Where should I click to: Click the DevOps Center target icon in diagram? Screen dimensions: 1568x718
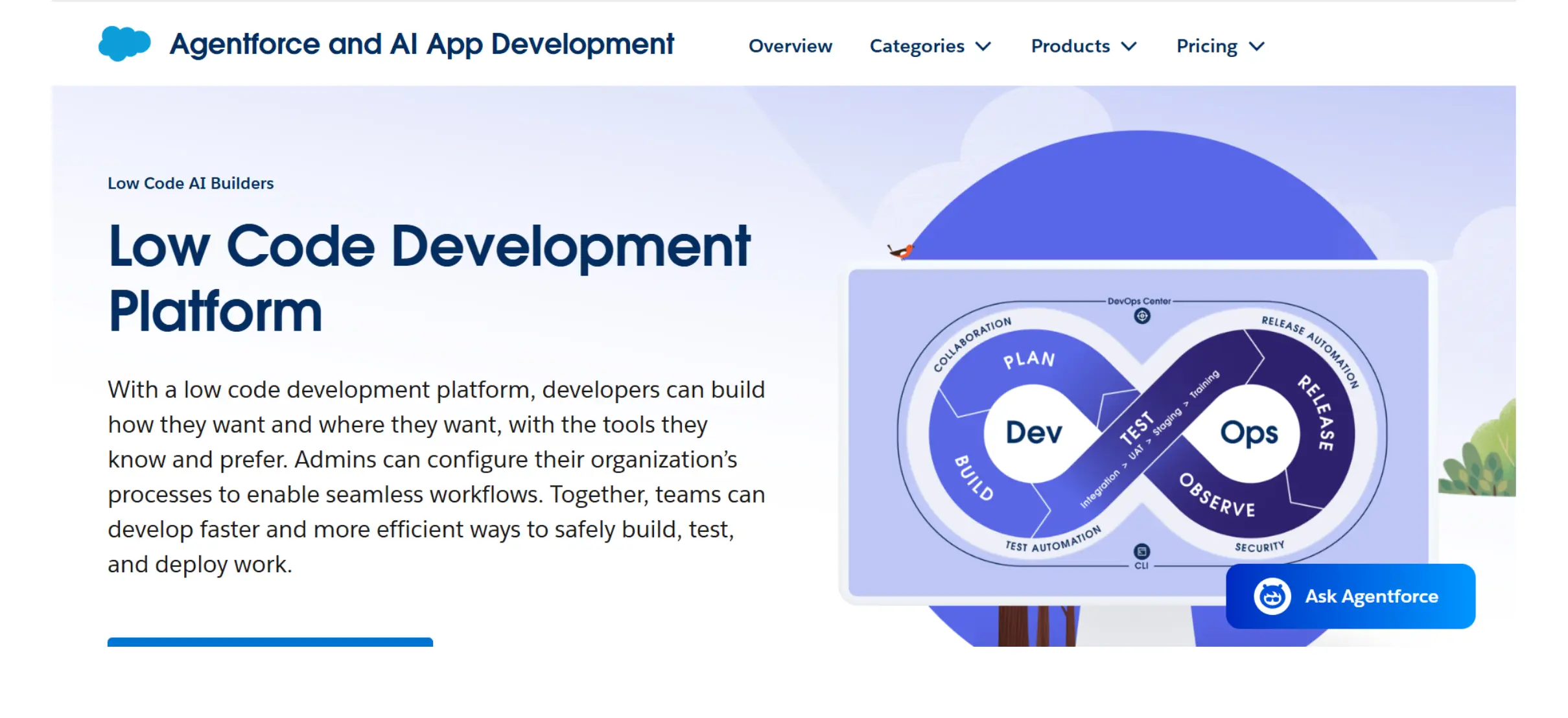1142,316
